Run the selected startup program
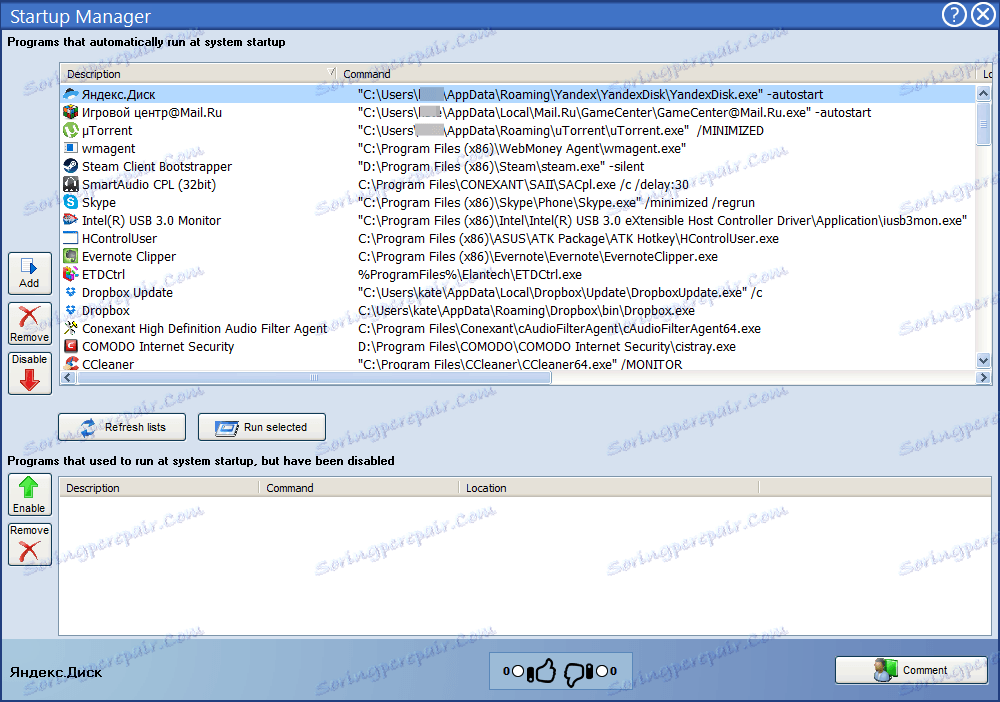The height and width of the screenshot is (702, 1000). (x=261, y=427)
